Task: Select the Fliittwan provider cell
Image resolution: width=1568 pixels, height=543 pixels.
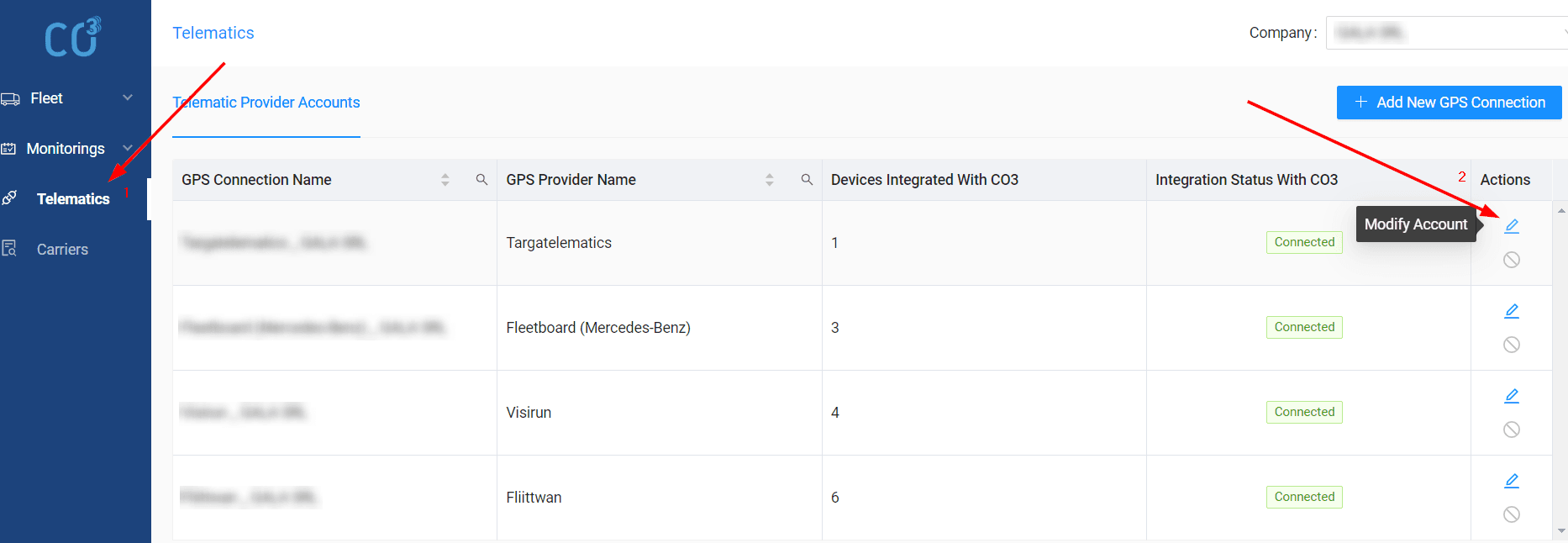Action: coord(660,498)
